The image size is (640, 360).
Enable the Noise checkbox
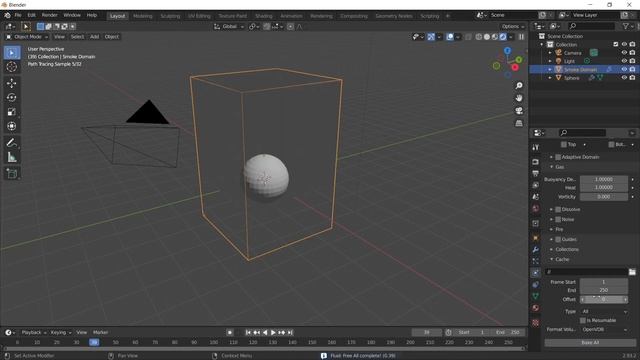(x=558, y=220)
